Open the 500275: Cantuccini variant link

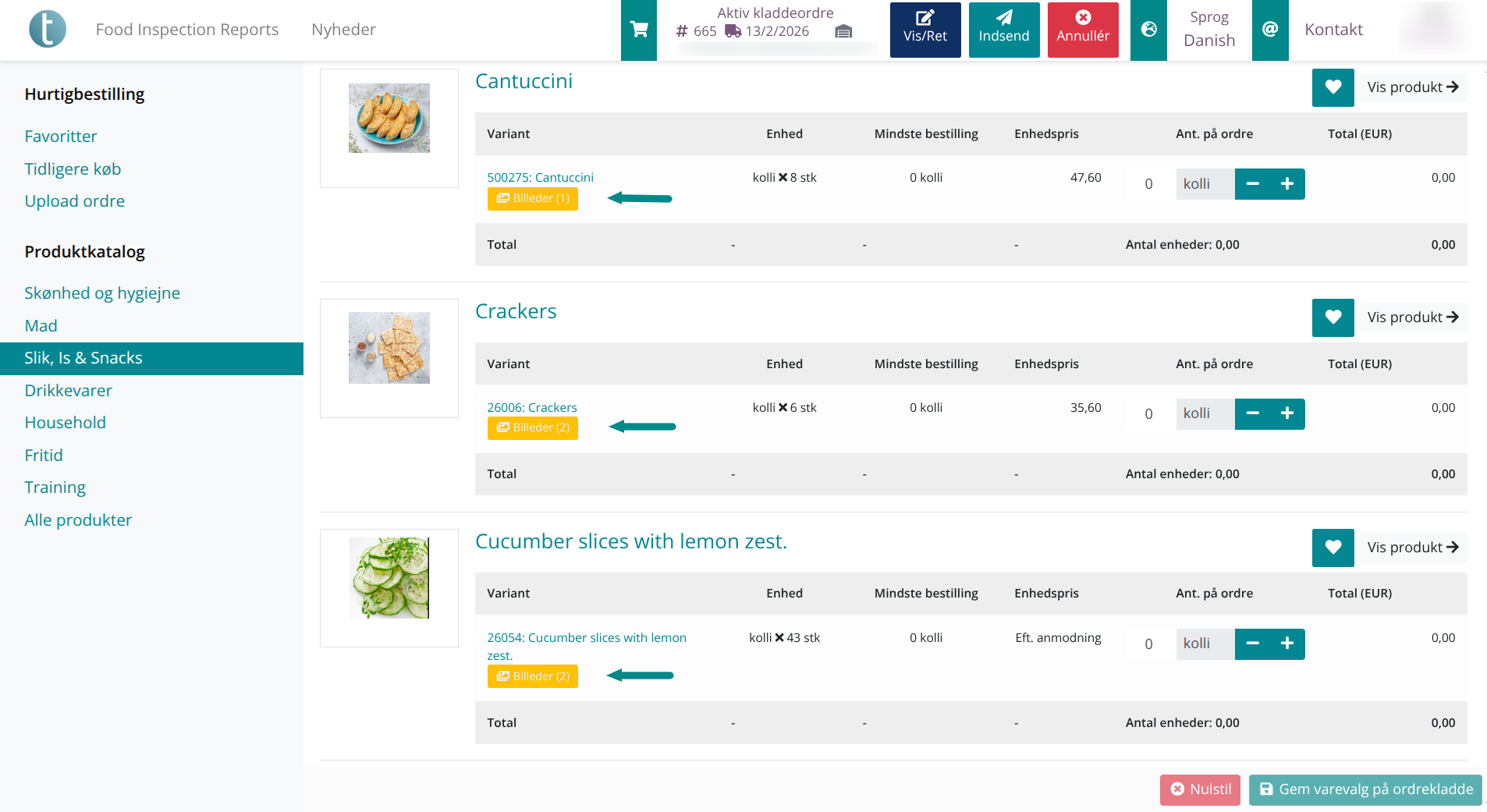tap(540, 177)
